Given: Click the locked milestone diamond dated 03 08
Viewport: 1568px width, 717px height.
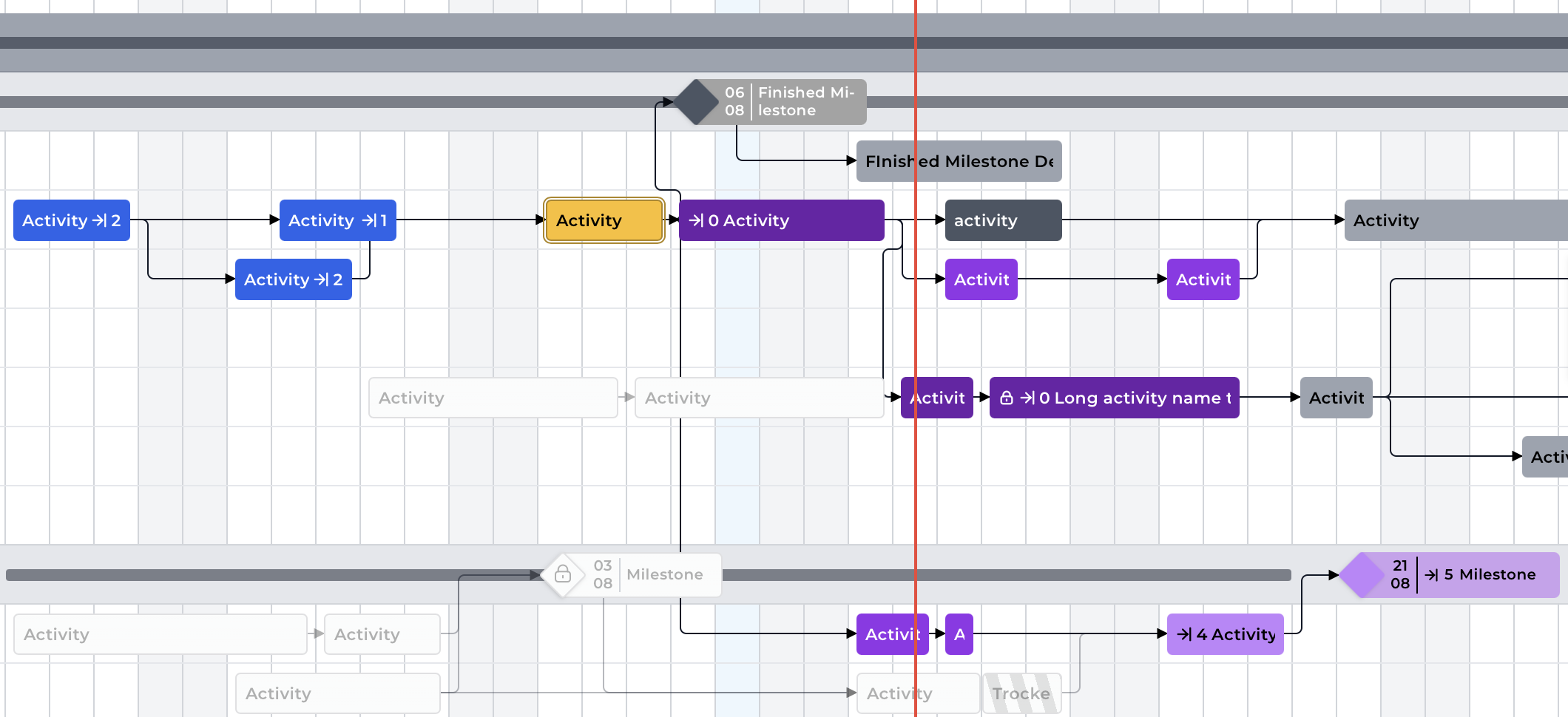Looking at the screenshot, I should [x=563, y=574].
